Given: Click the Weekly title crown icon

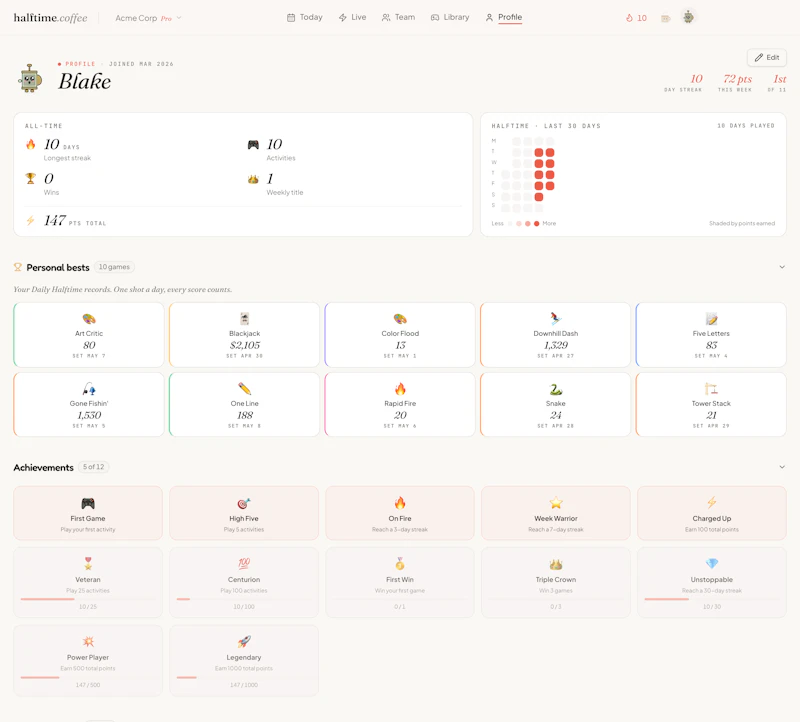Looking at the screenshot, I should (x=253, y=179).
